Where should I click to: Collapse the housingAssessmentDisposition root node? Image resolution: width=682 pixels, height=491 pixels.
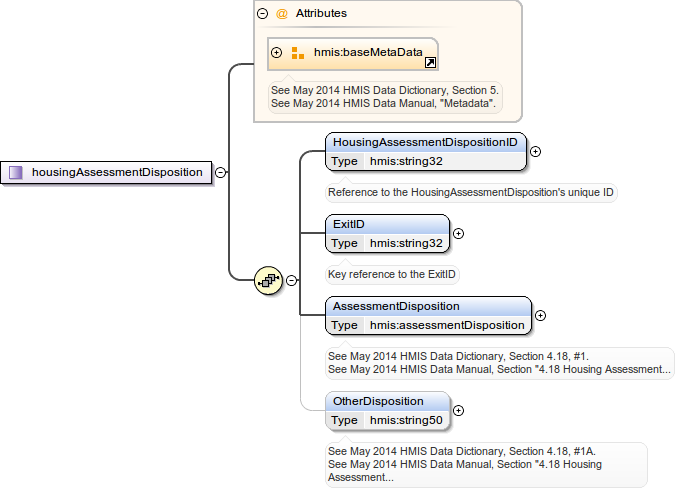[220, 172]
